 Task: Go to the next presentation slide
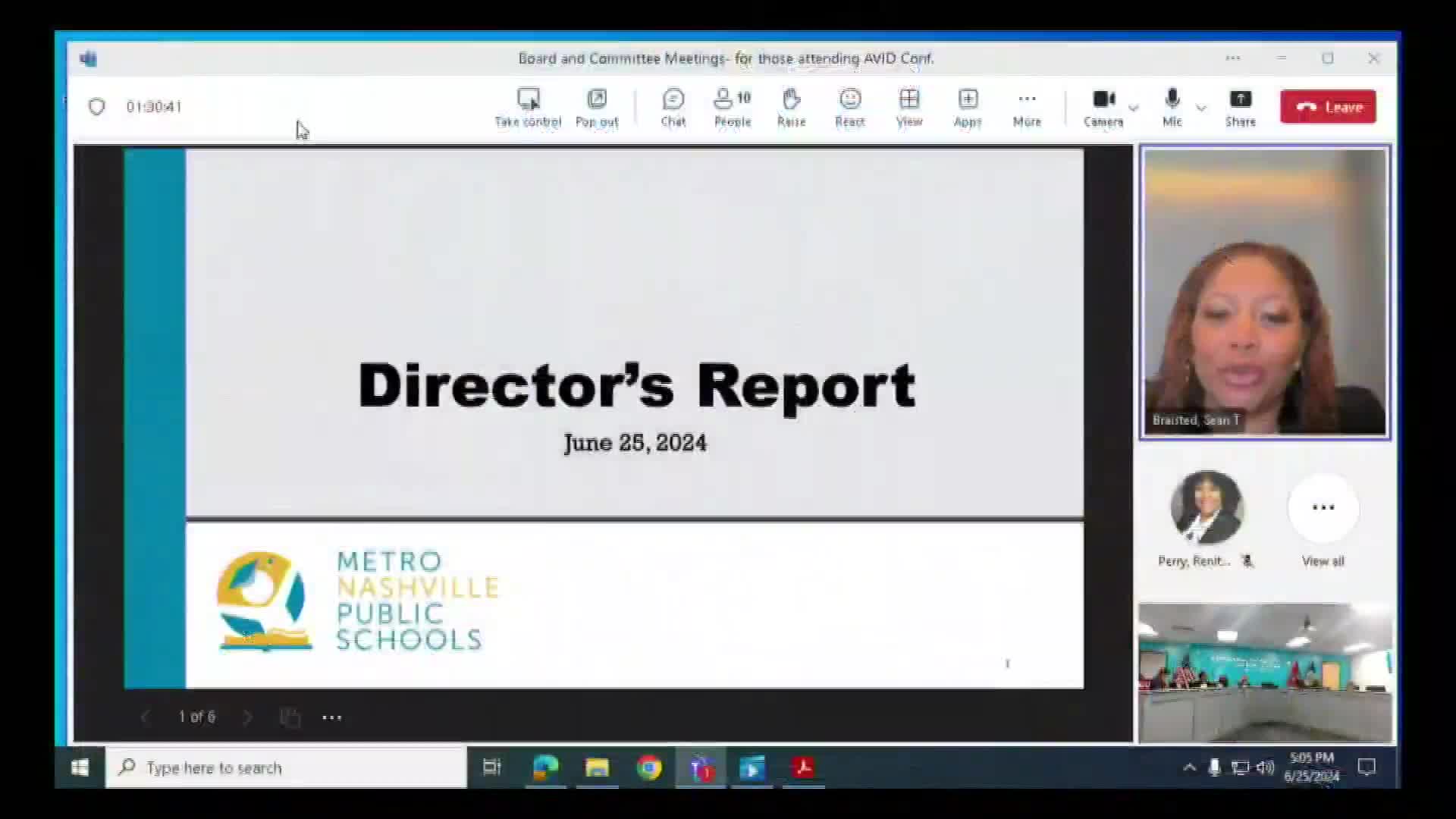click(x=248, y=717)
